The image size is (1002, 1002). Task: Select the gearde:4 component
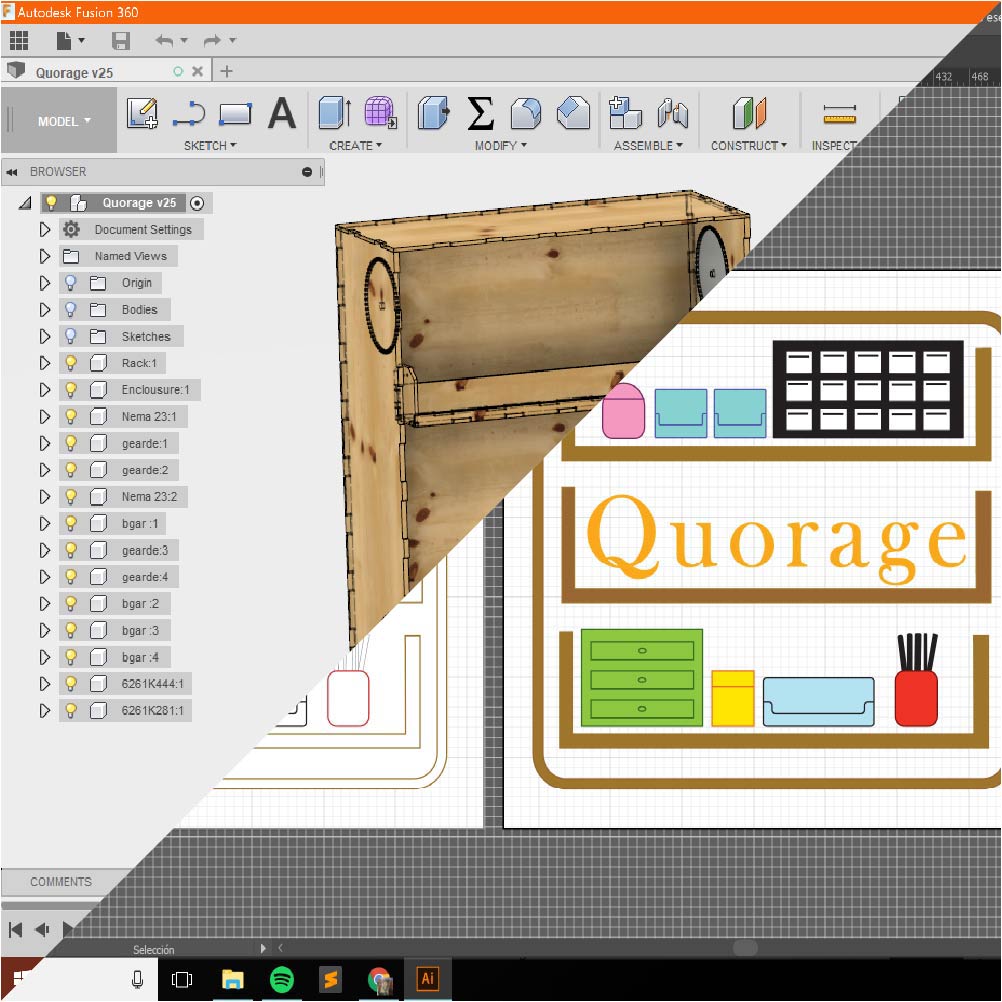pos(145,577)
